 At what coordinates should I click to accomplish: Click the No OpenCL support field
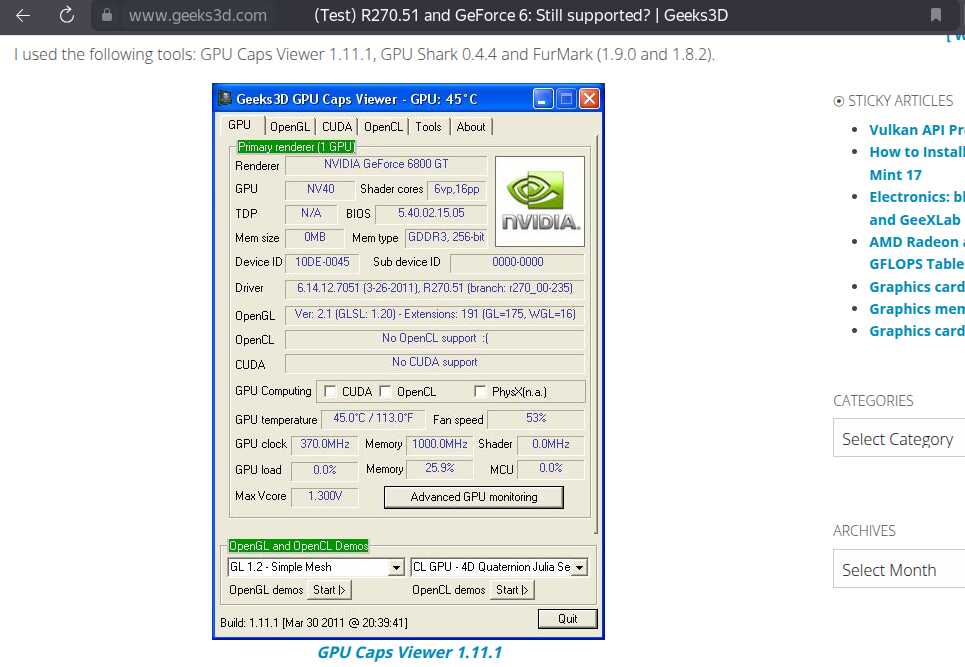click(434, 338)
